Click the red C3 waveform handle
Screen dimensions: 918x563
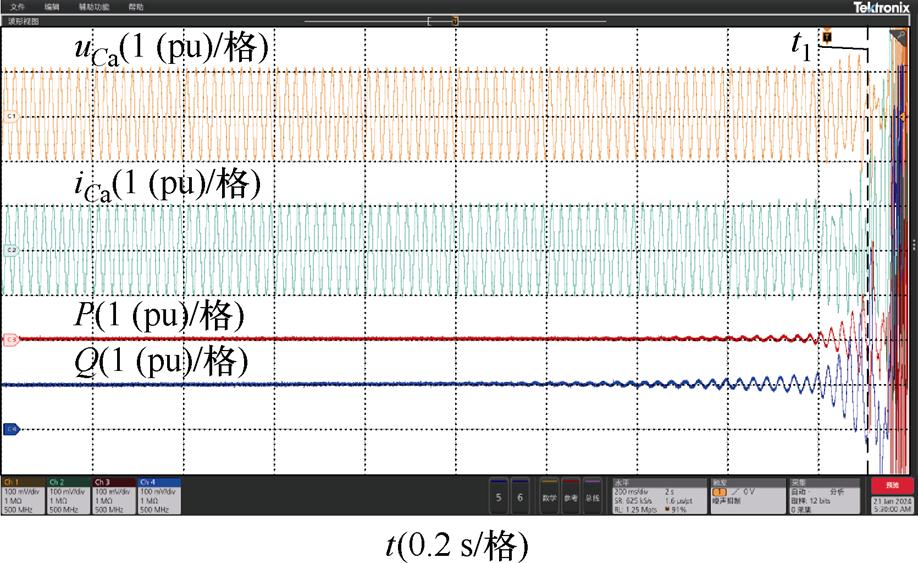(x=12, y=340)
